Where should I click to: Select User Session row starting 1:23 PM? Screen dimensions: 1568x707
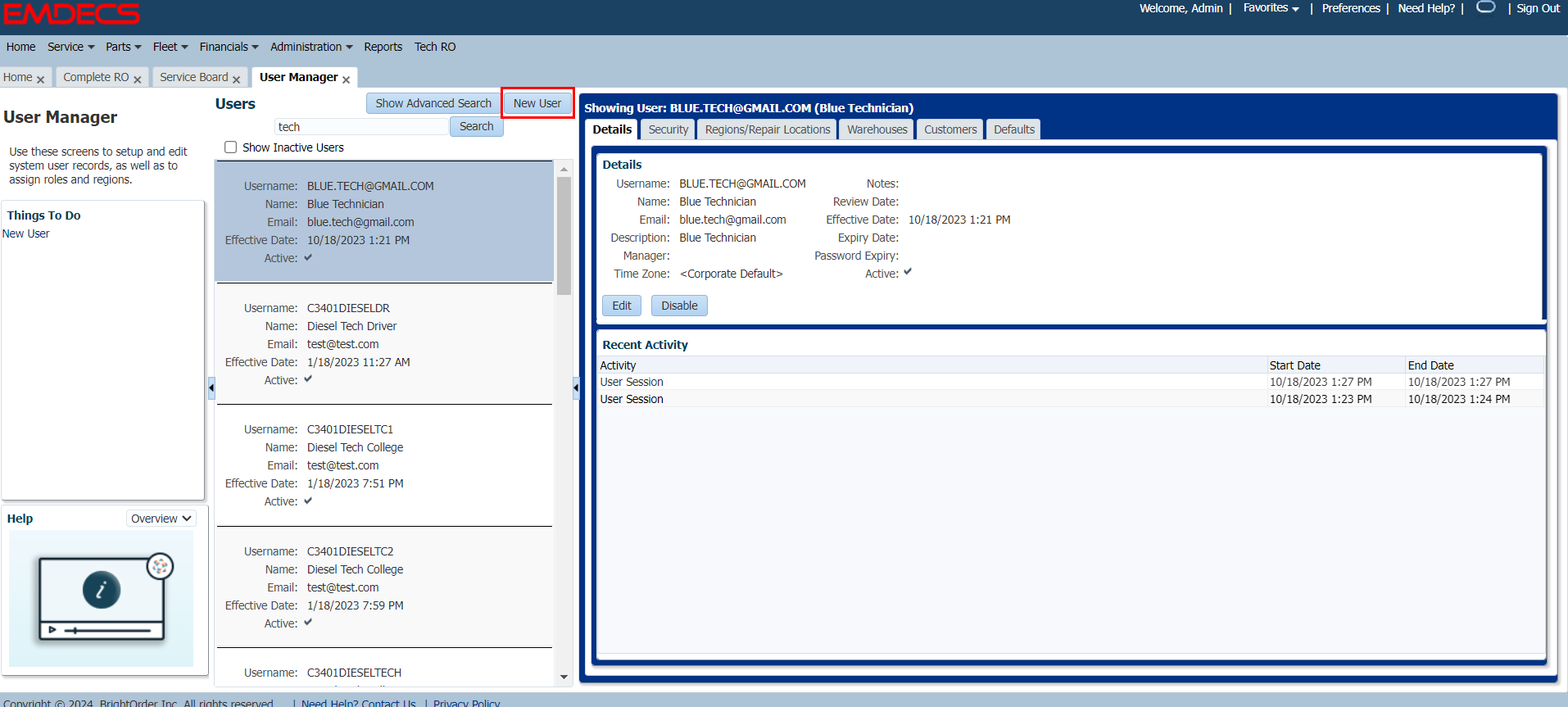pyautogui.click(x=1071, y=399)
